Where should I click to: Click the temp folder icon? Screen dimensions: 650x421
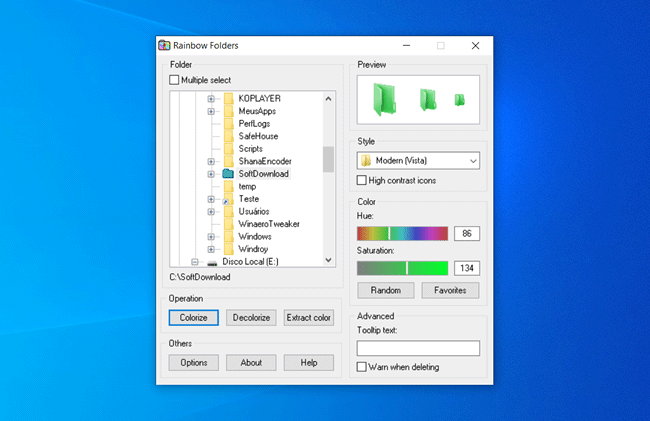(229, 186)
